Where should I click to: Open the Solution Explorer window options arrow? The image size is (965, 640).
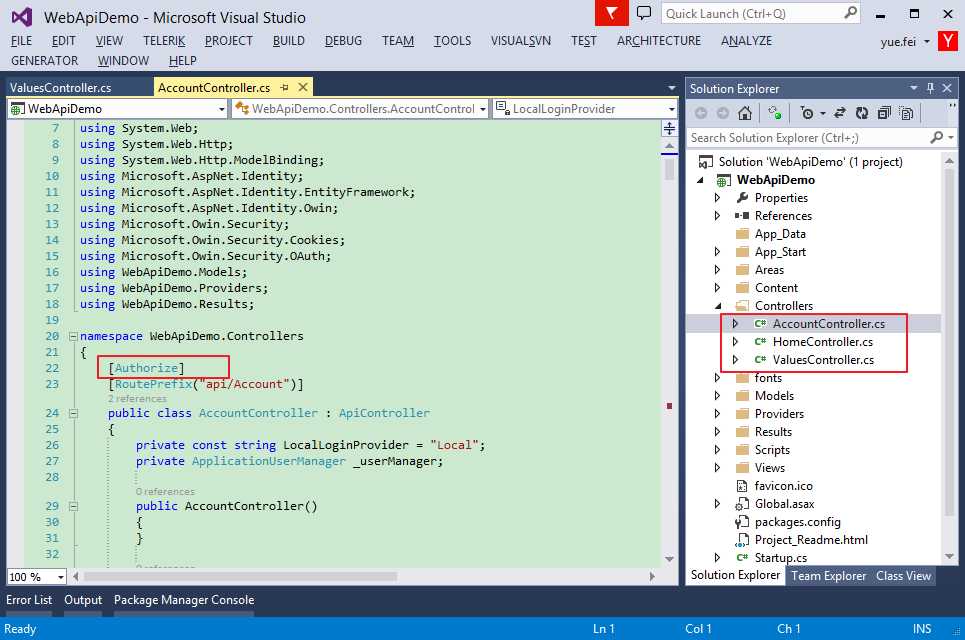tap(913, 89)
